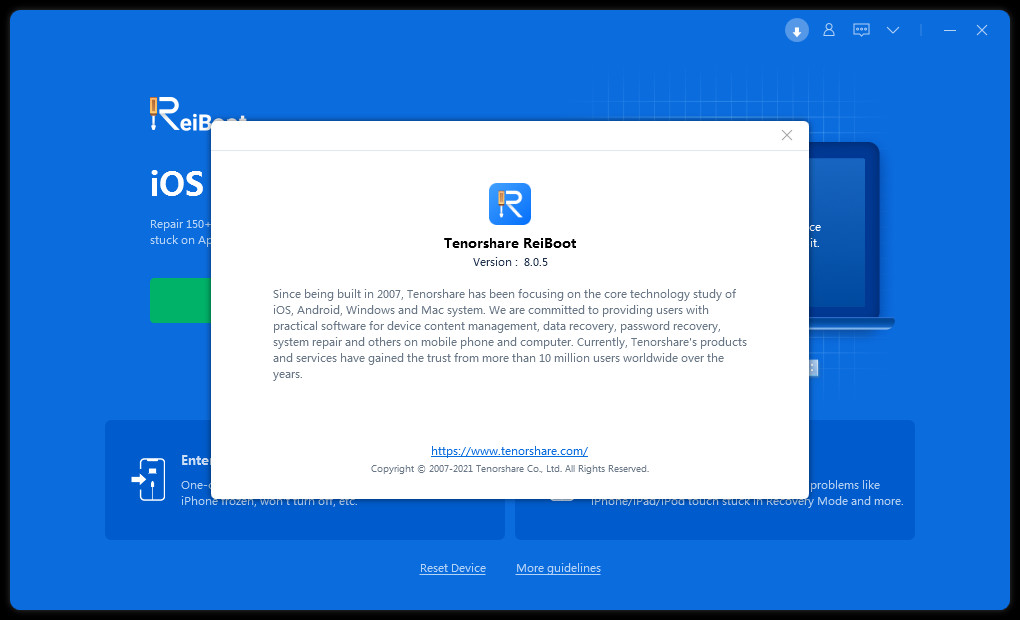The width and height of the screenshot is (1020, 620).
Task: Open the feedback chat icon
Action: tap(861, 30)
